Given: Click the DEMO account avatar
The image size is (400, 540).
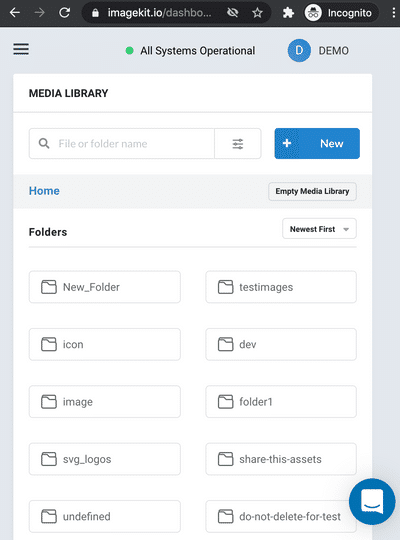Looking at the screenshot, I should [x=299, y=51].
